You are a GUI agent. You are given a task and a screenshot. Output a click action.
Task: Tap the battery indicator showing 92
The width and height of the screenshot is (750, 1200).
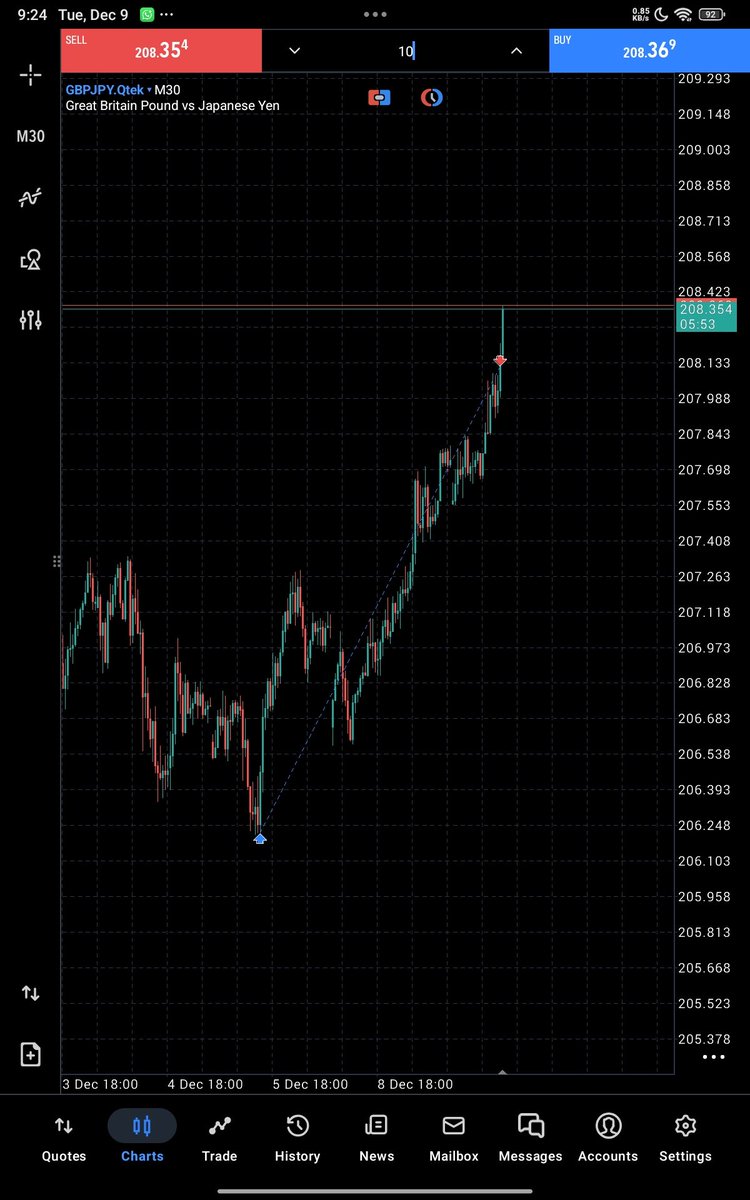pos(713,15)
